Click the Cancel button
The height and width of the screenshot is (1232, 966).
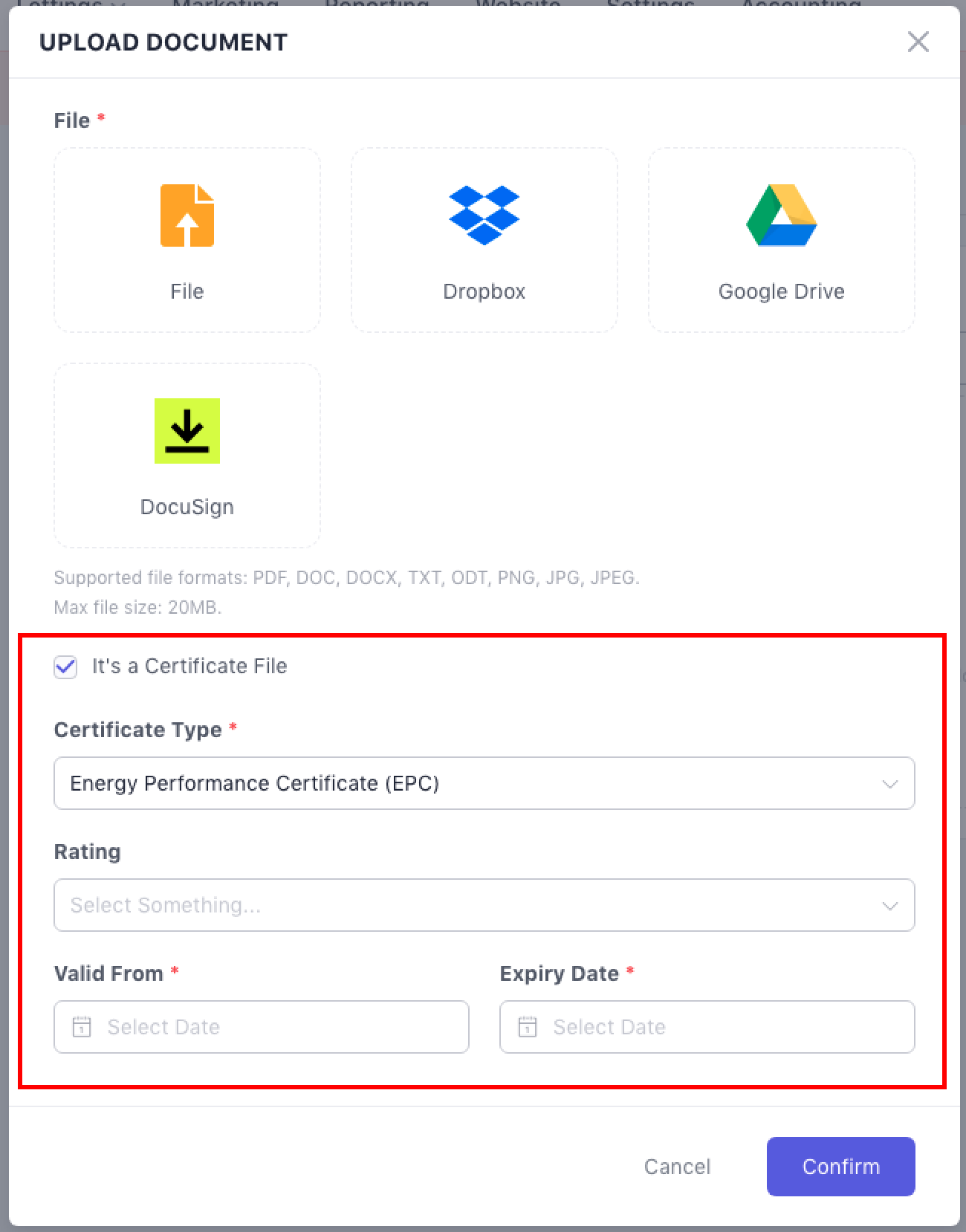(x=677, y=1167)
